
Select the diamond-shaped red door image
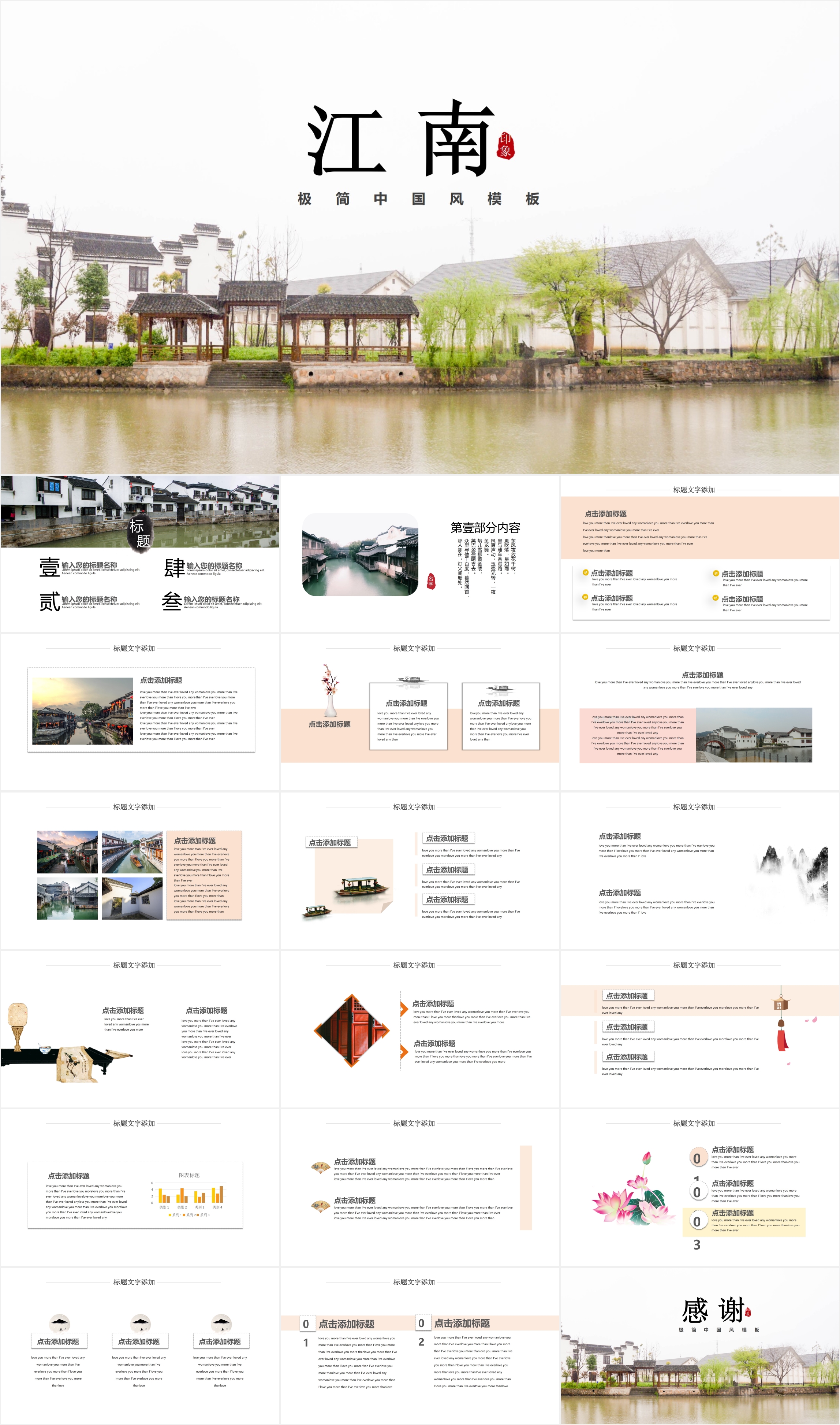pyautogui.click(x=352, y=1030)
